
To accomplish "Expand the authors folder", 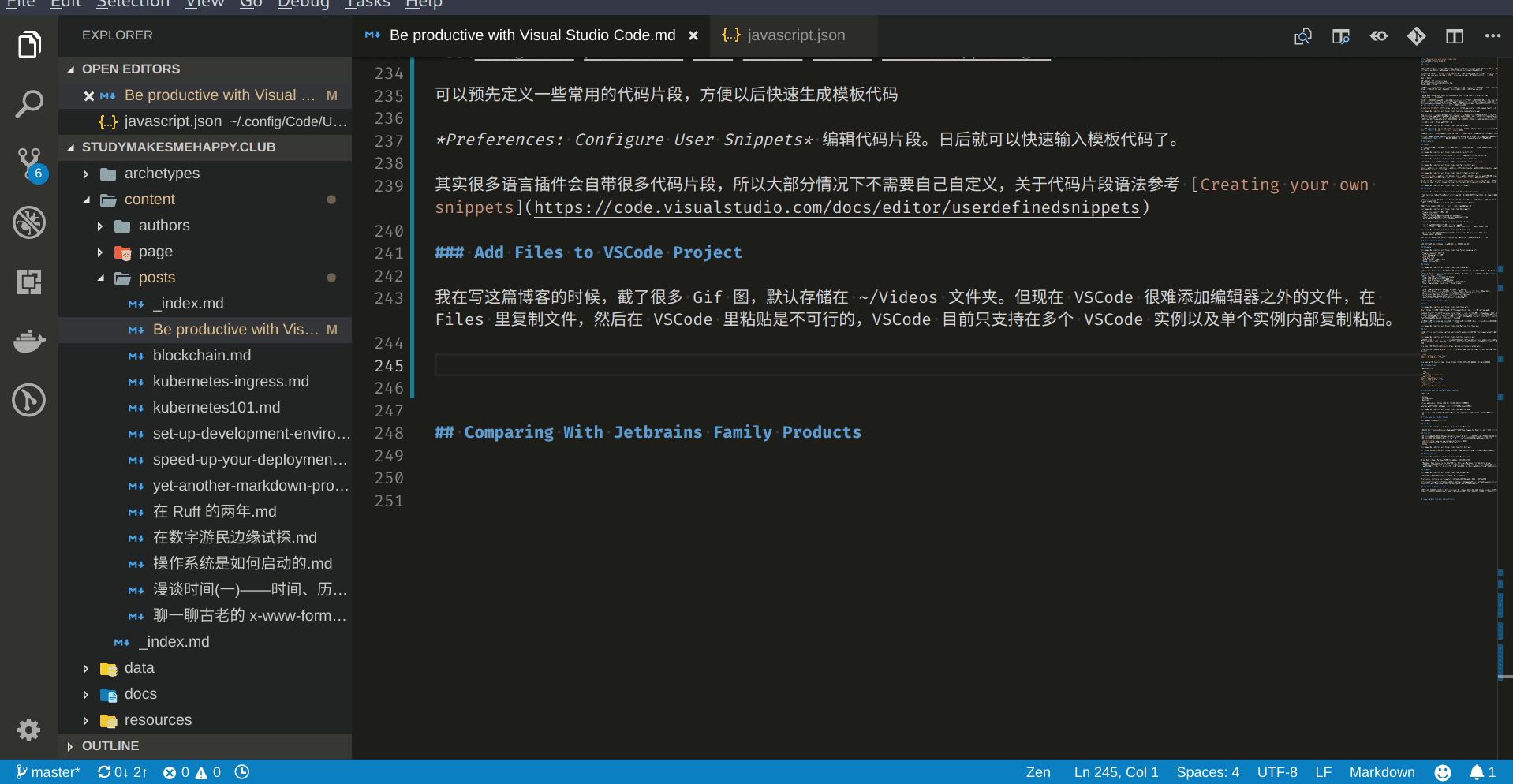I will (x=205, y=226).
